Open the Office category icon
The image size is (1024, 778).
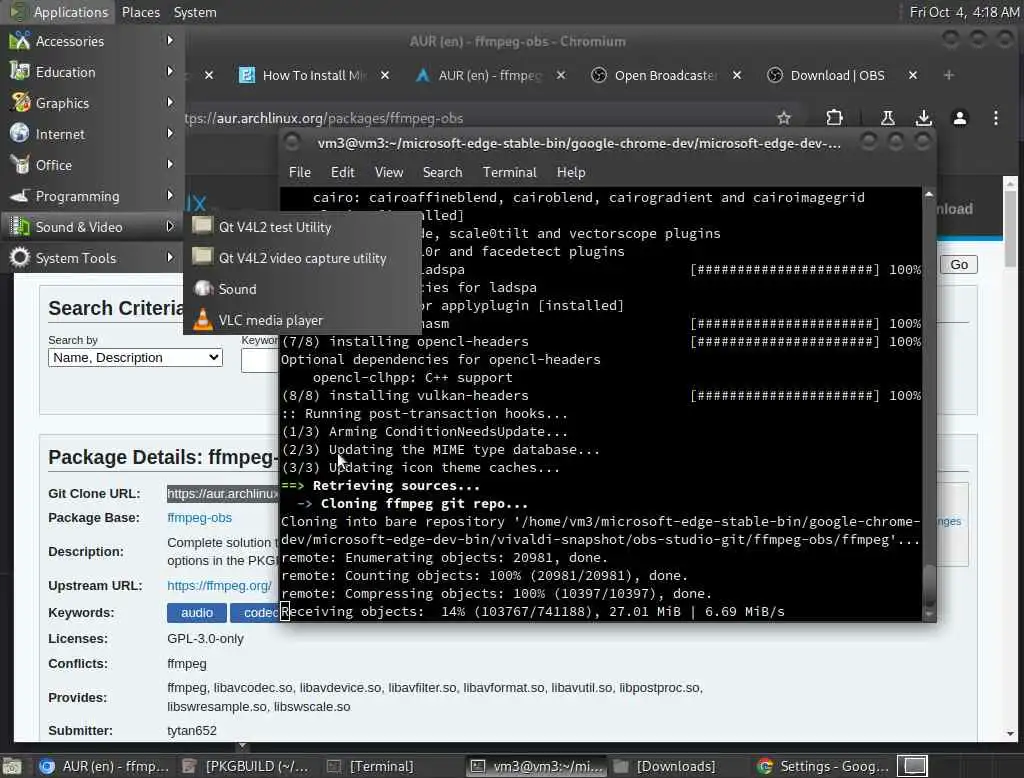[20, 165]
